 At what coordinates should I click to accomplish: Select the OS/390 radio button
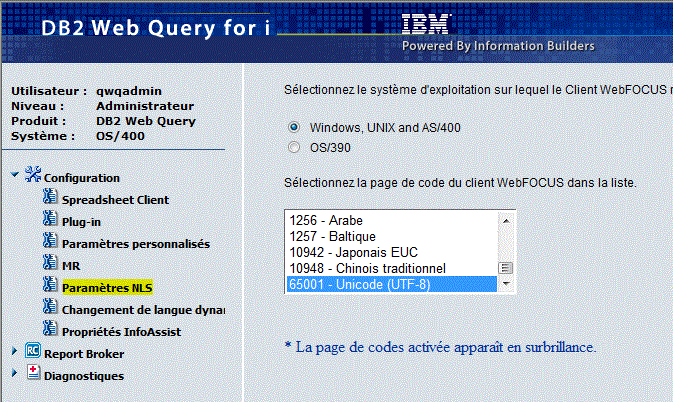[294, 147]
